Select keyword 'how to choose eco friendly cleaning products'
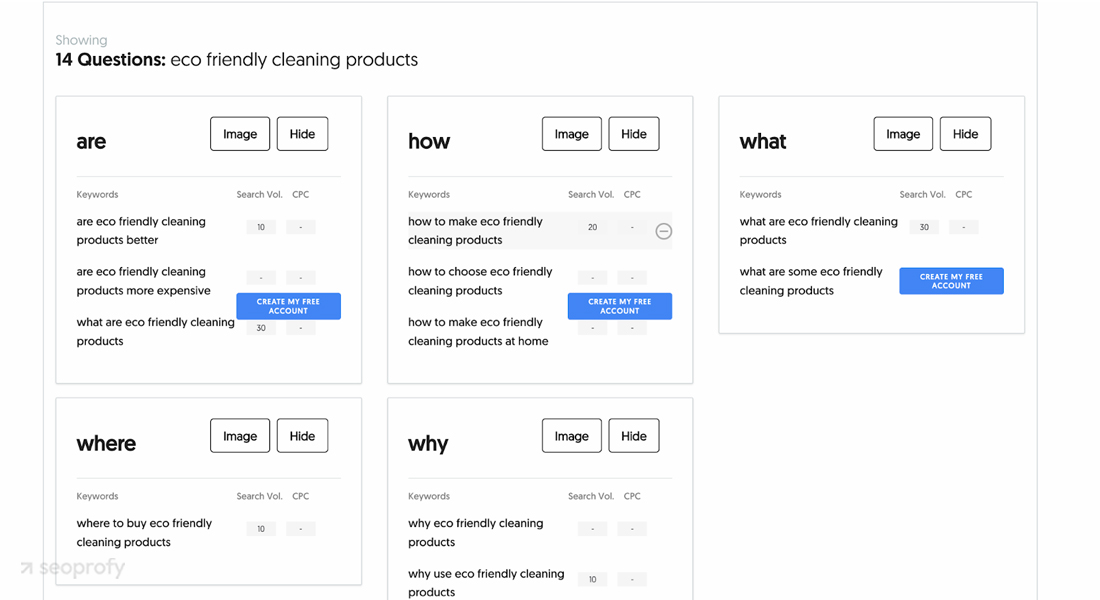The width and height of the screenshot is (1100, 600). tap(480, 281)
